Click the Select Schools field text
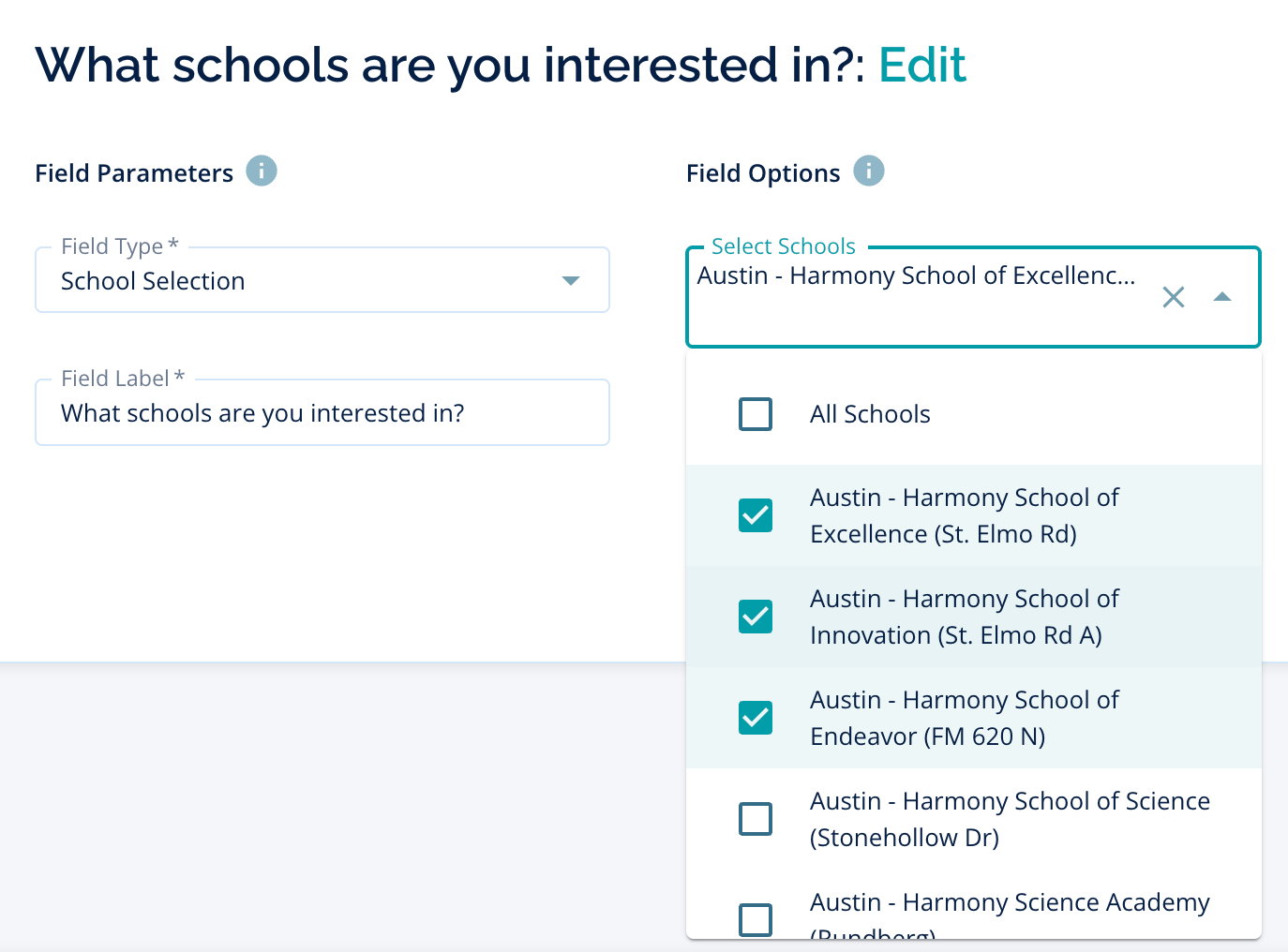The height and width of the screenshot is (952, 1288). pyautogui.click(x=916, y=276)
